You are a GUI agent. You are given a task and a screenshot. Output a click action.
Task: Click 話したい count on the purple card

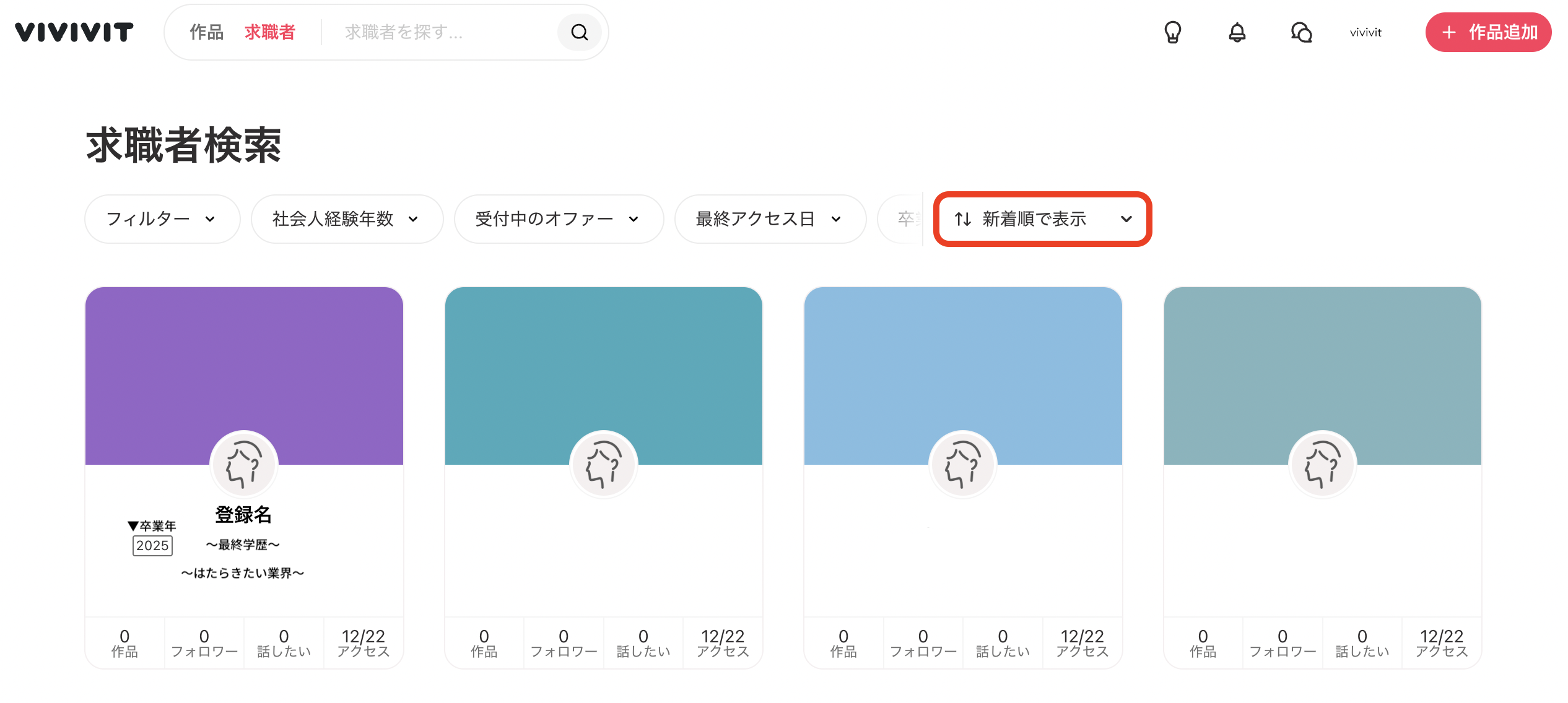(x=284, y=643)
